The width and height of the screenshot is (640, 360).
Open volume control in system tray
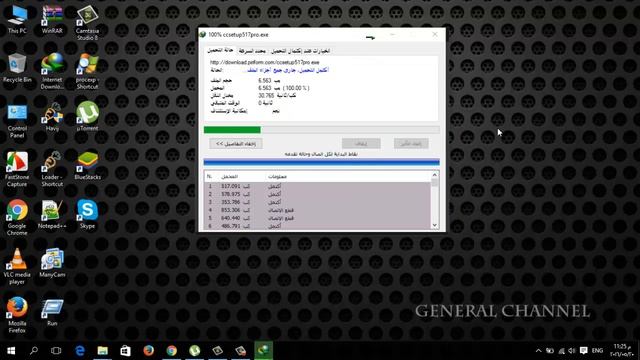572,351
